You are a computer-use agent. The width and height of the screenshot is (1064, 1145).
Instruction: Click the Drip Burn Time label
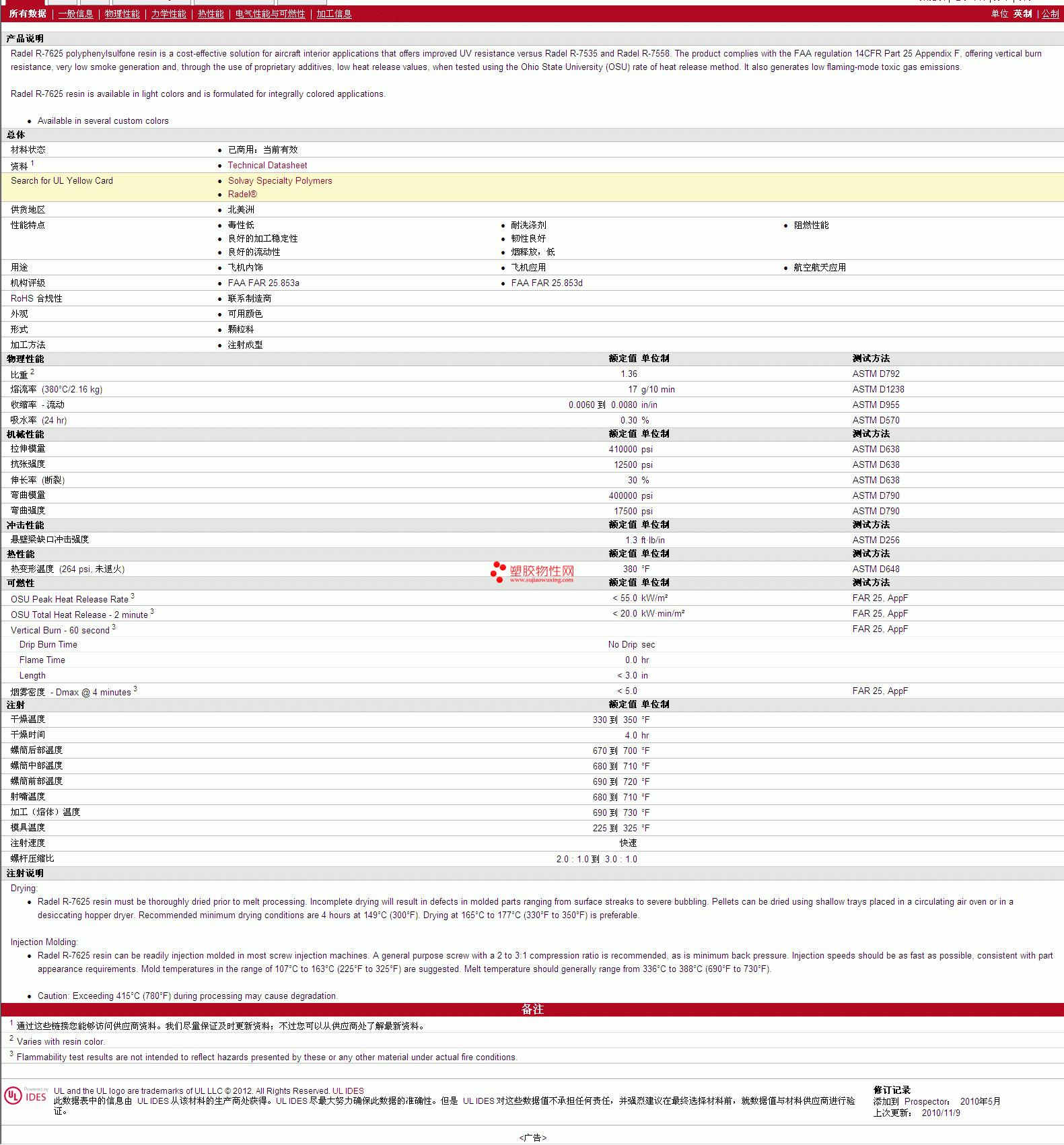point(48,644)
